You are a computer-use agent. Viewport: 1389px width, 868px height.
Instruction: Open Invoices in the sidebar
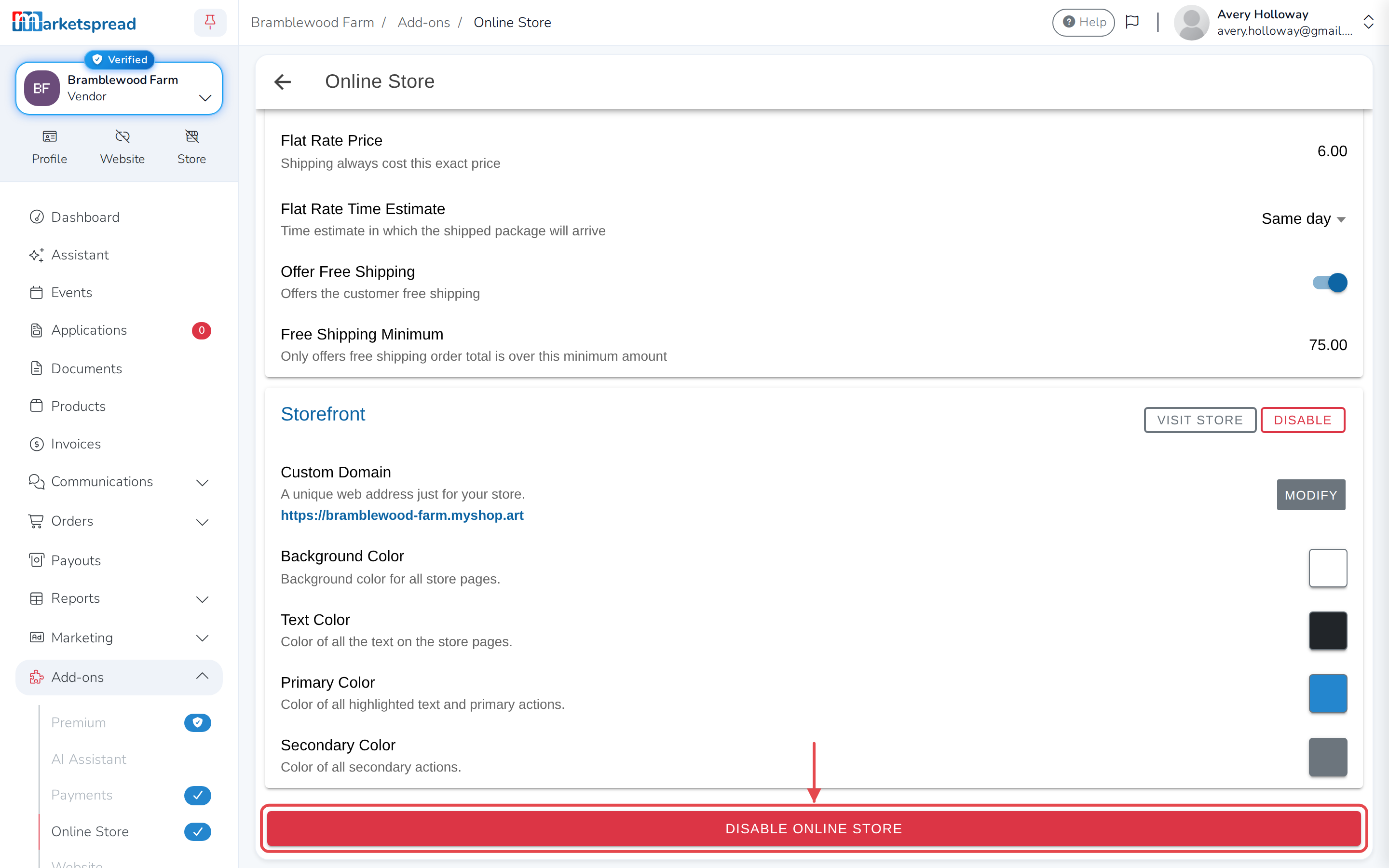coord(120,444)
